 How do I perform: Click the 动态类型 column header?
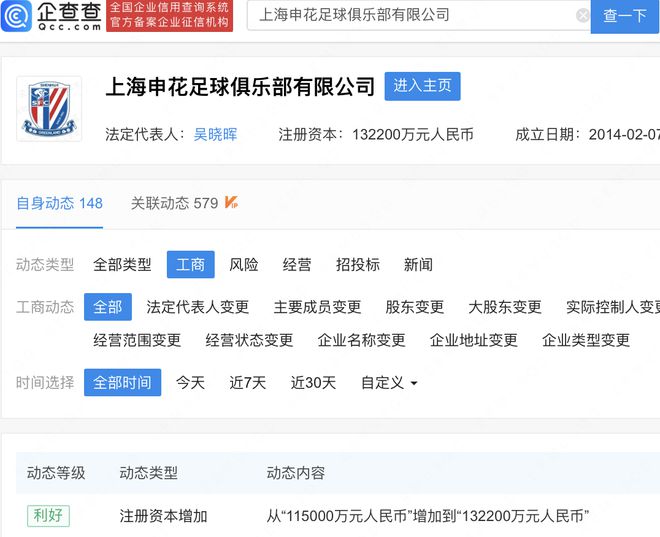pyautogui.click(x=149, y=473)
